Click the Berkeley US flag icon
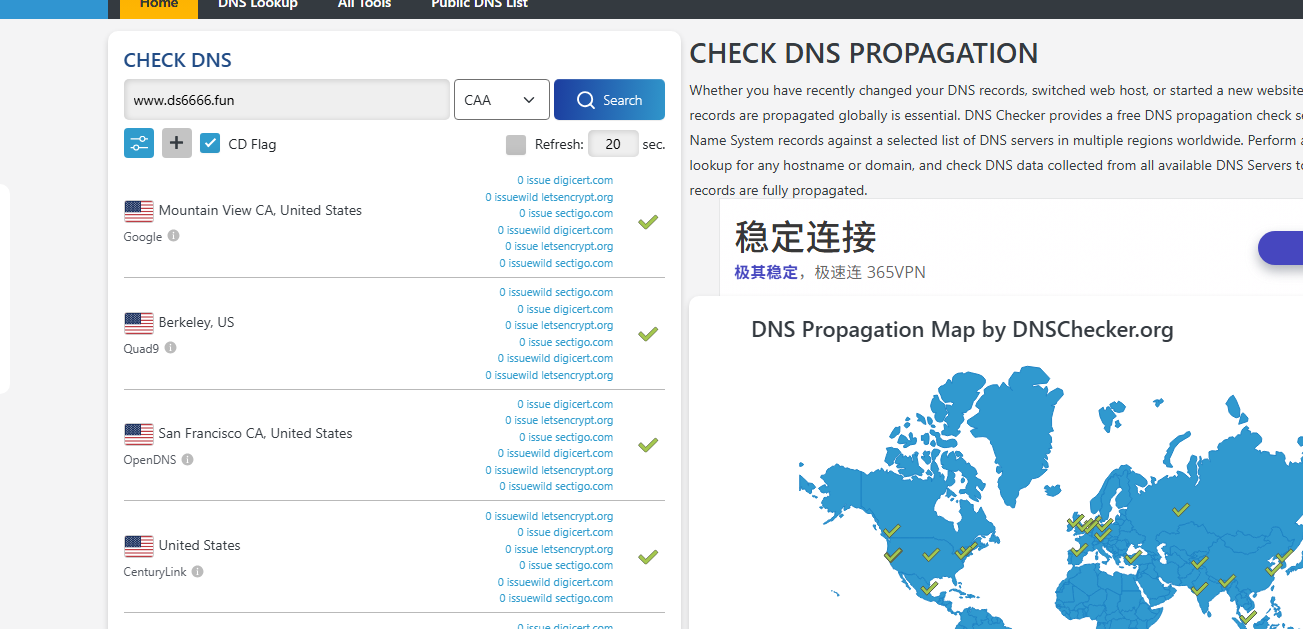 (139, 323)
